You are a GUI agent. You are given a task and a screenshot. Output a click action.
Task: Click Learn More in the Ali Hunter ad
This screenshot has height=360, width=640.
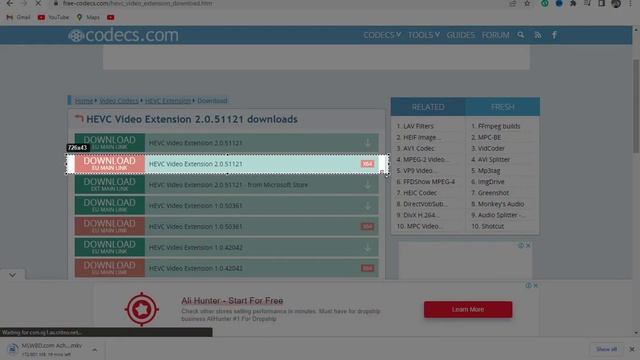(x=468, y=309)
